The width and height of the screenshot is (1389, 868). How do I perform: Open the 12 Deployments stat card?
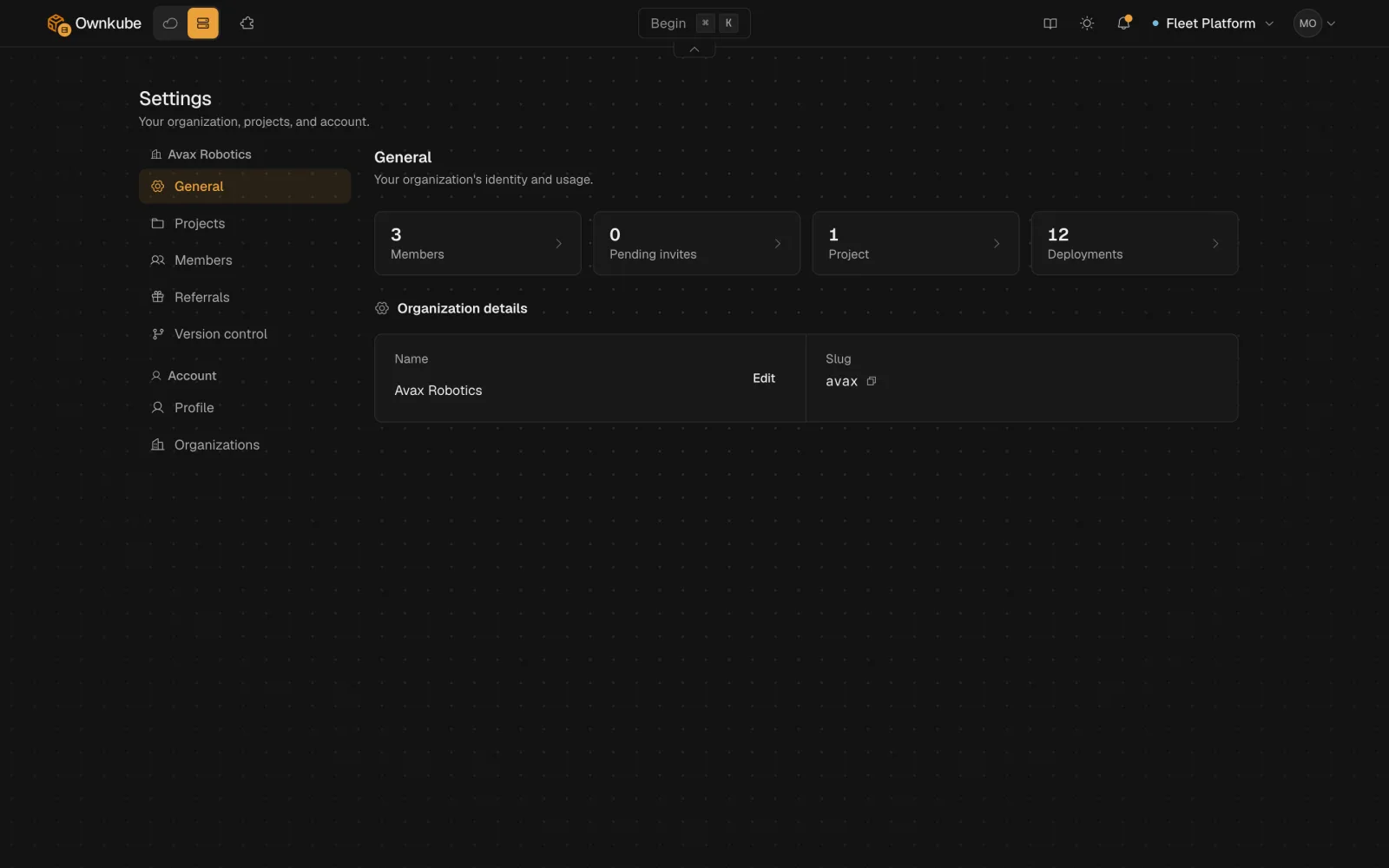[1134, 243]
